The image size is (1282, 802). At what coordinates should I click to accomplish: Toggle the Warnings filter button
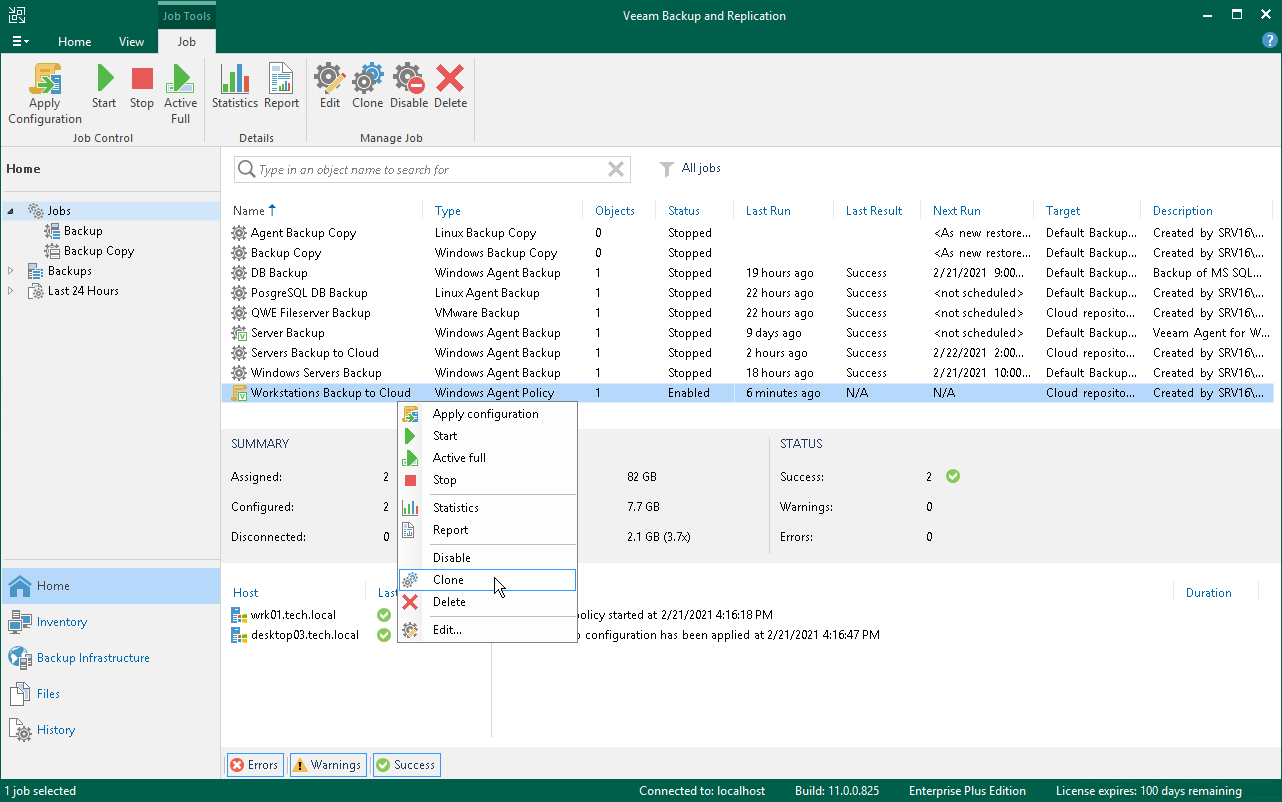pos(328,765)
